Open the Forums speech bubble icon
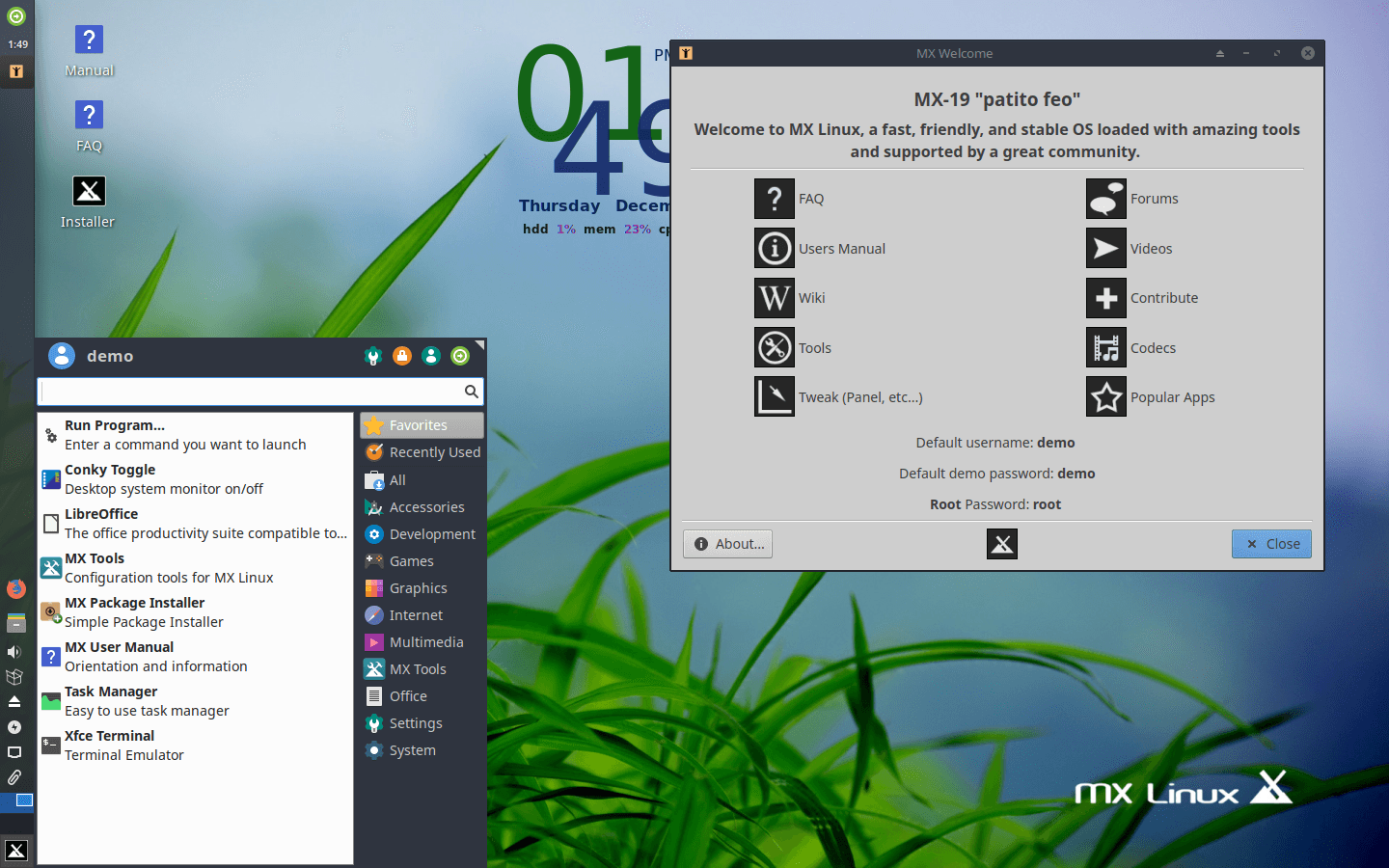The height and width of the screenshot is (868, 1389). click(1106, 199)
